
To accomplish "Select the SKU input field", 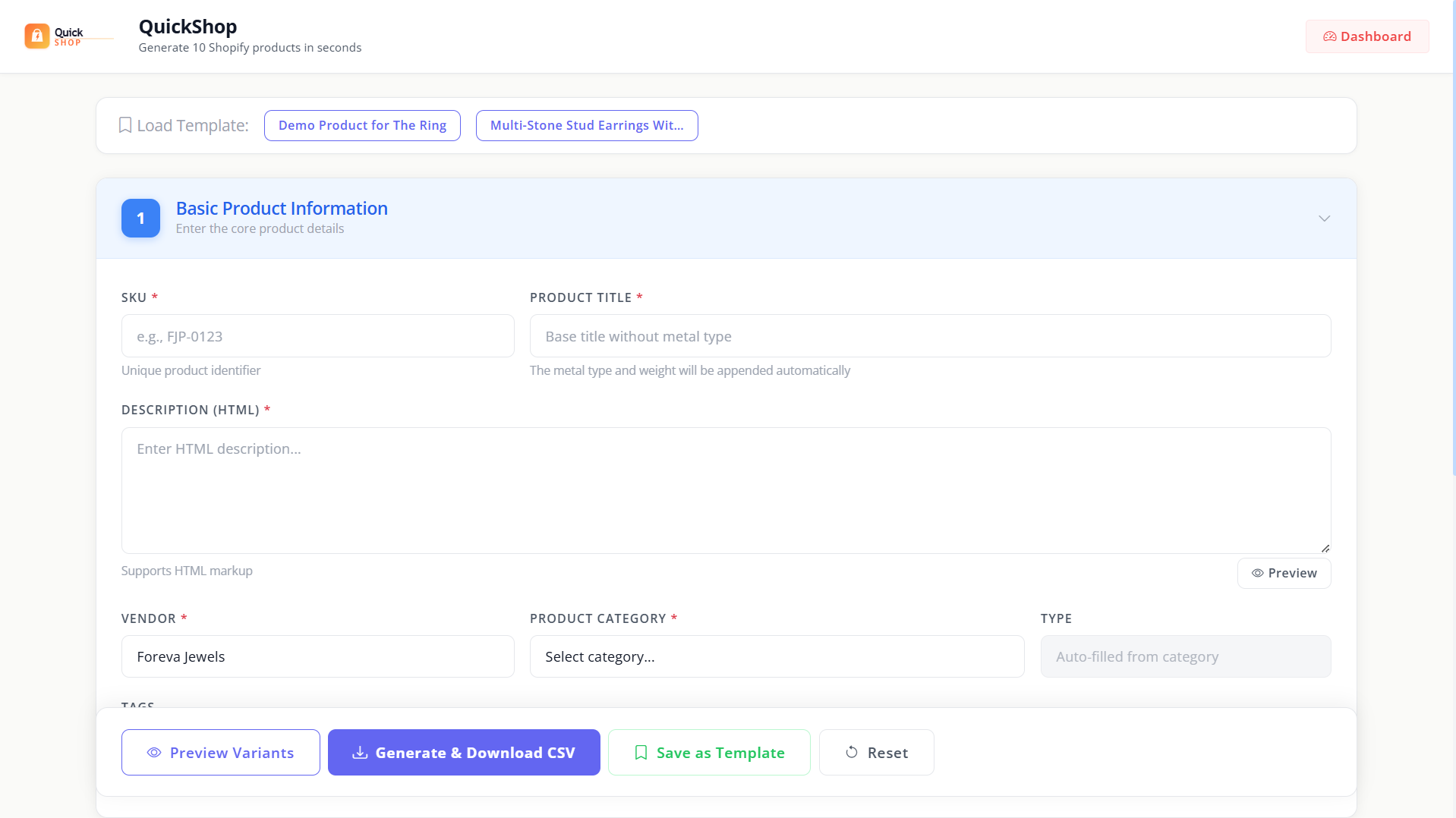I will click(x=317, y=335).
